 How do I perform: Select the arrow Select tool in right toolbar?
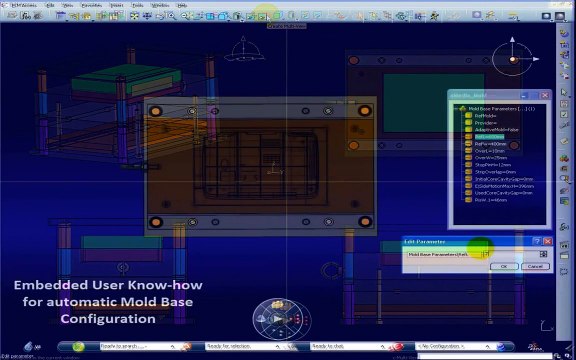[x=564, y=92]
